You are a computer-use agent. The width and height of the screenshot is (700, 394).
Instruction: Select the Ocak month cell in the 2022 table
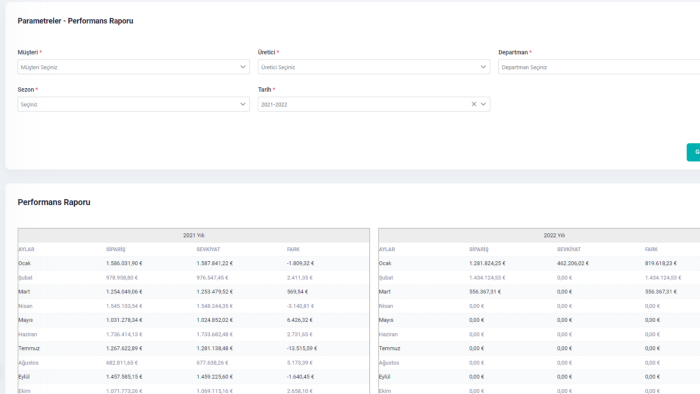(x=385, y=263)
